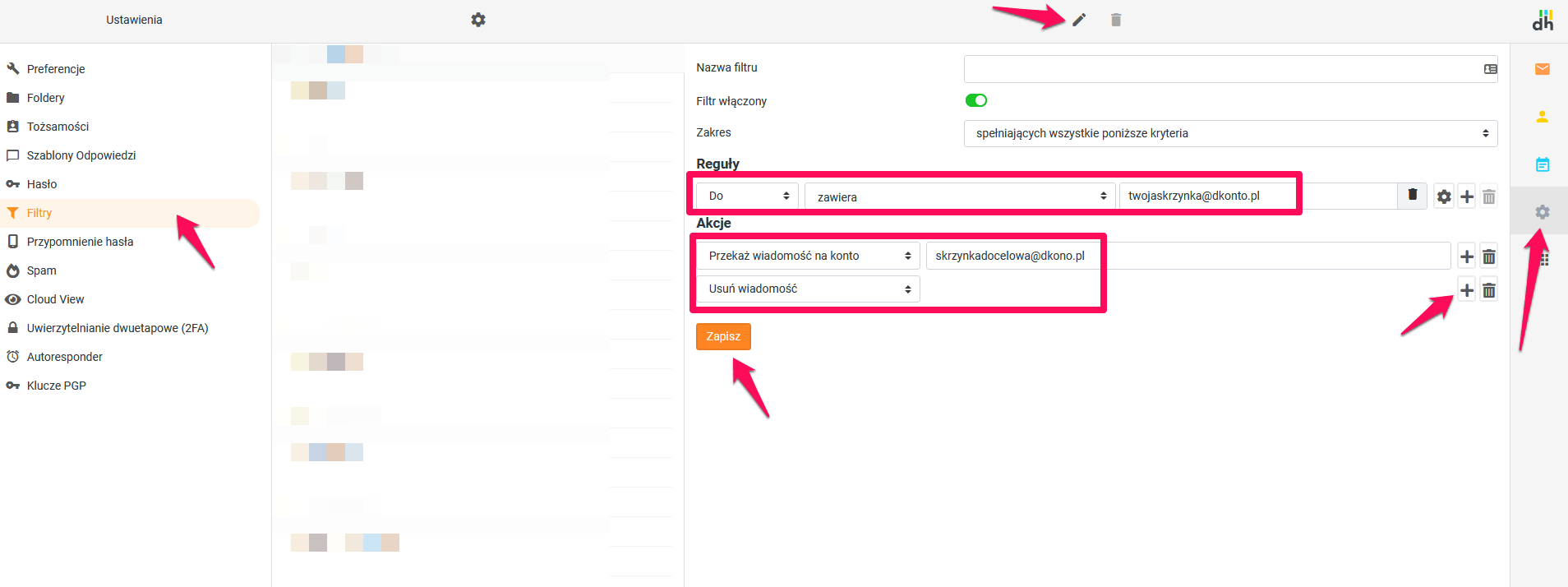Delete the Przekaż wiadomość na konto action
The image size is (1568, 587).
[1489, 257]
